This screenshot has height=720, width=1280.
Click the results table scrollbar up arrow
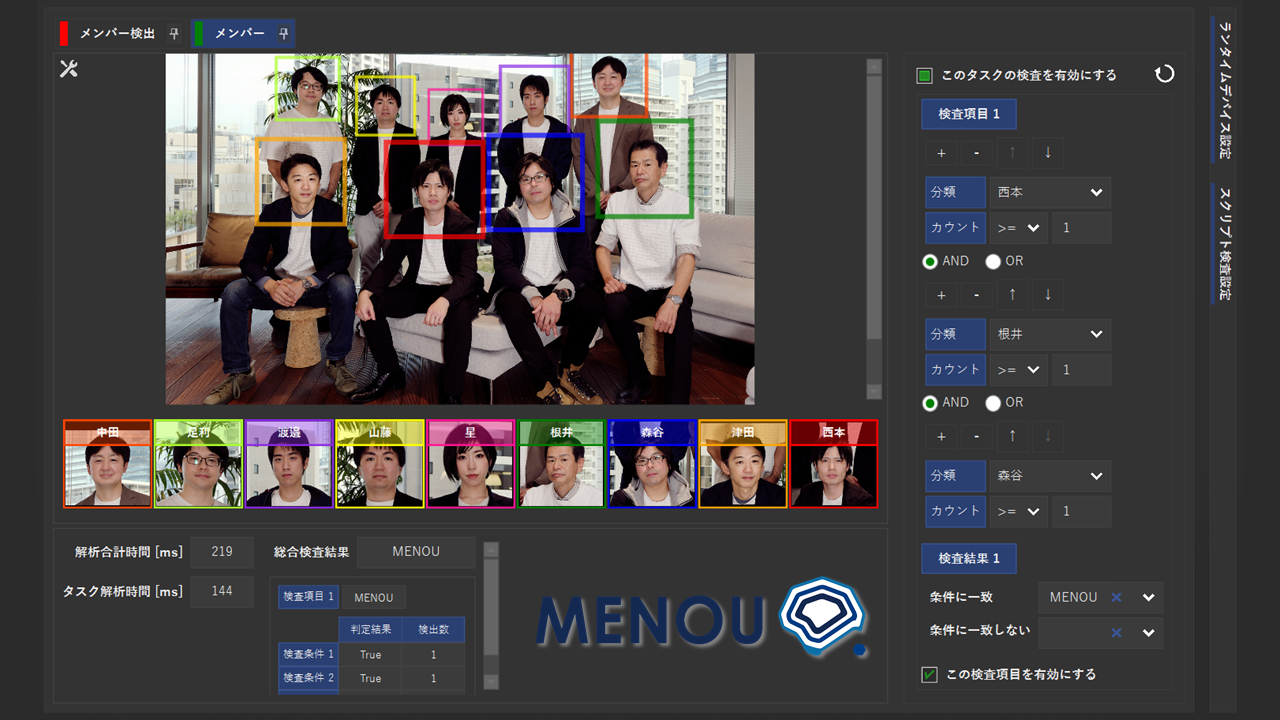(x=491, y=550)
